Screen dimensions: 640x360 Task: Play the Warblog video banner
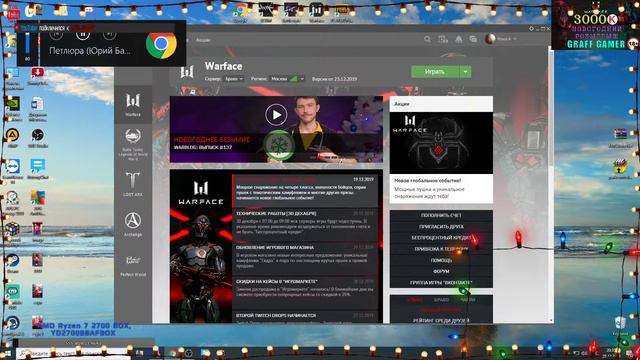click(x=276, y=115)
